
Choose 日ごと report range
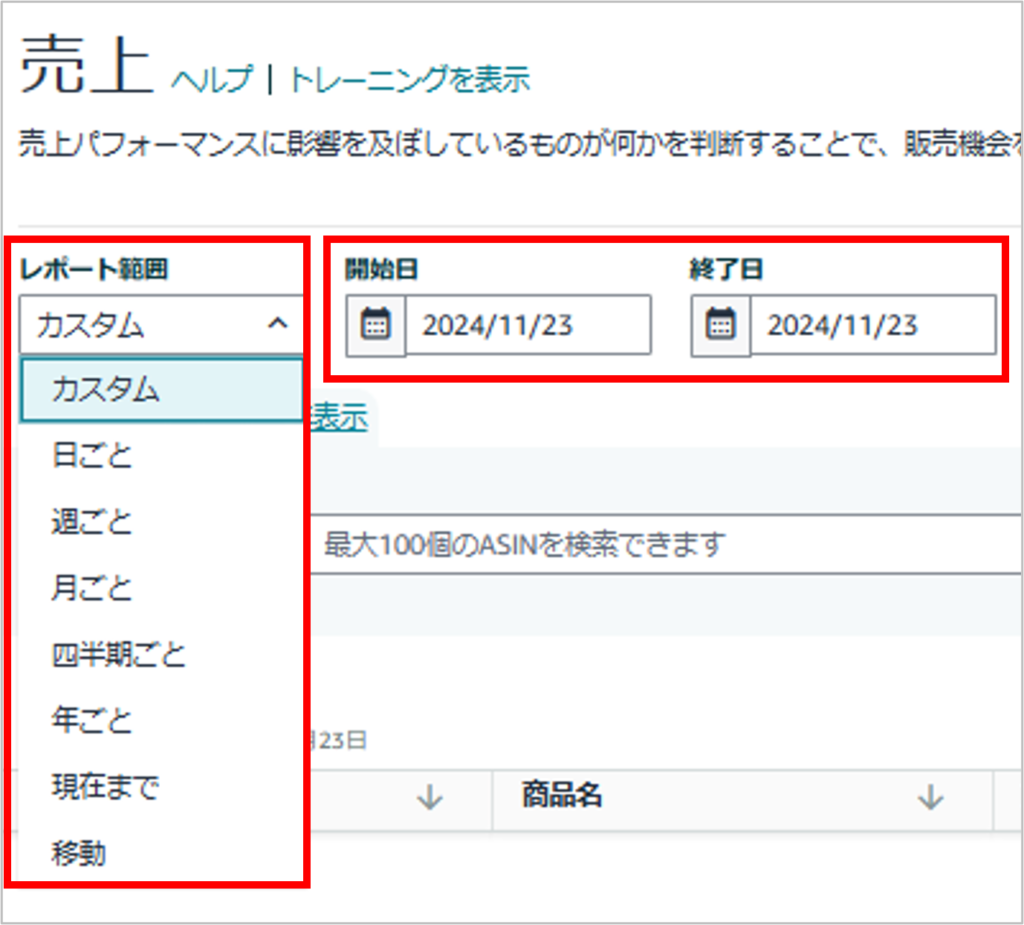pos(161,455)
